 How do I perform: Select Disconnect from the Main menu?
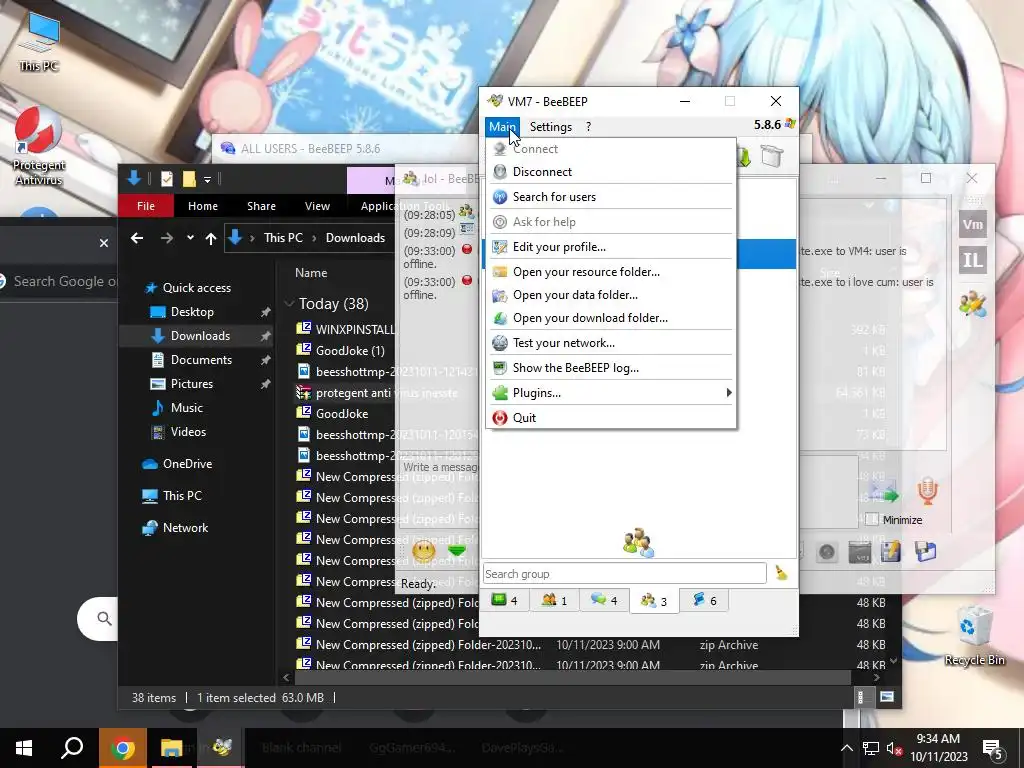611,172
